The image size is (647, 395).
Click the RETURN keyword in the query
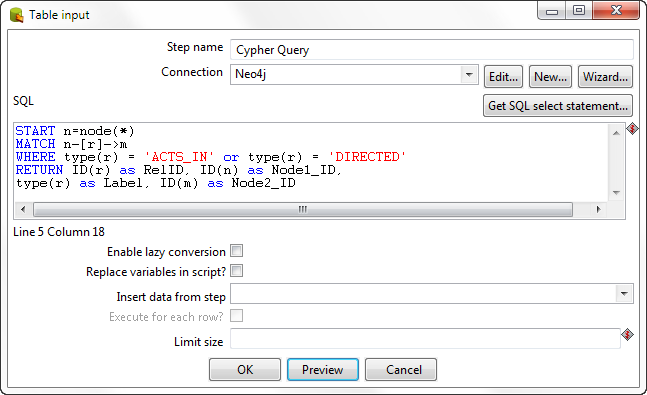[39, 170]
